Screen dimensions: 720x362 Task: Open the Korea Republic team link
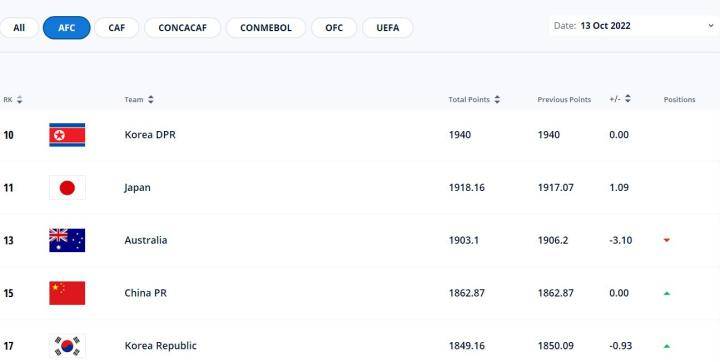click(x=160, y=345)
